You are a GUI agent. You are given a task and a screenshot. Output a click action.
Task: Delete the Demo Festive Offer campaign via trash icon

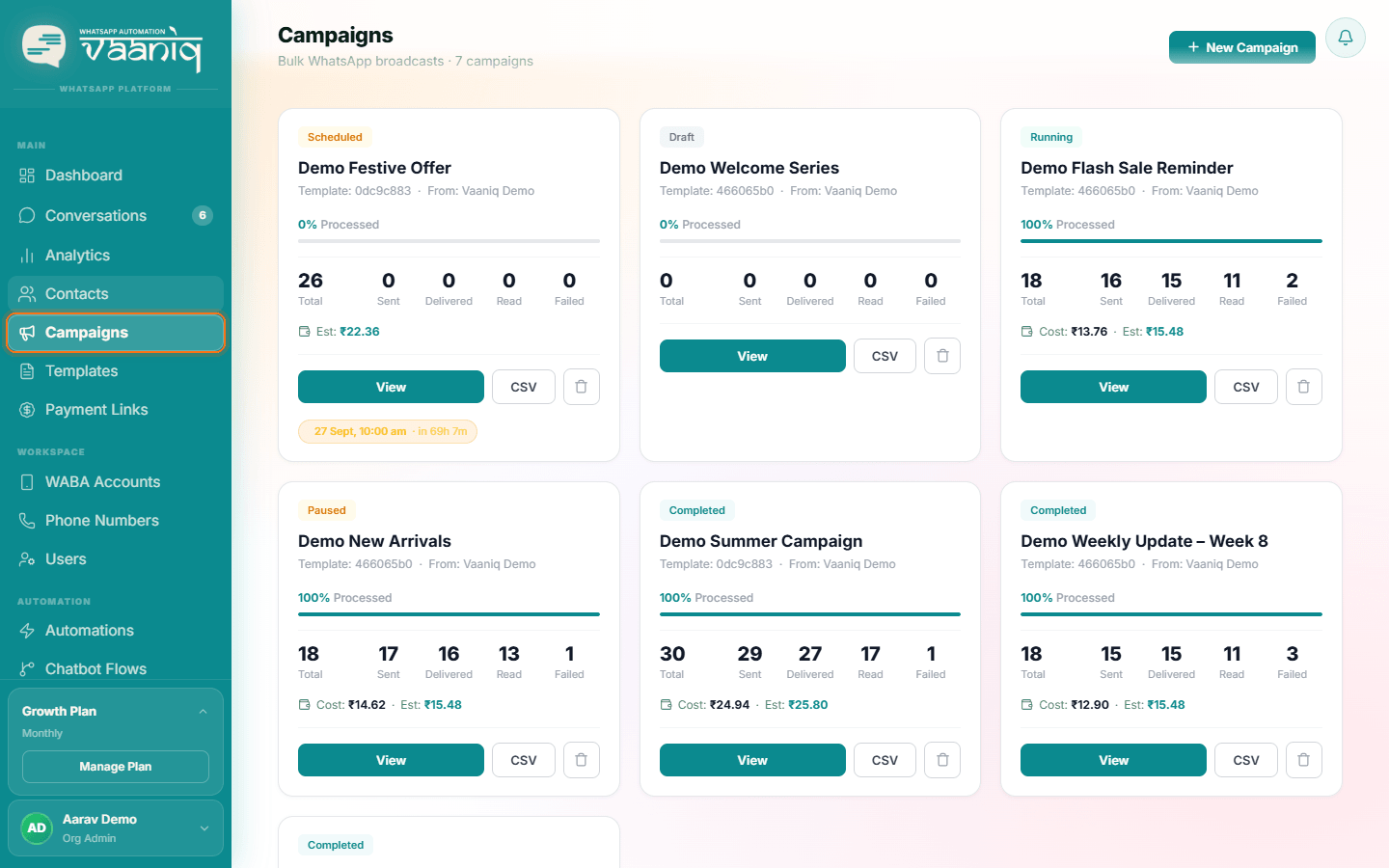pos(582,387)
